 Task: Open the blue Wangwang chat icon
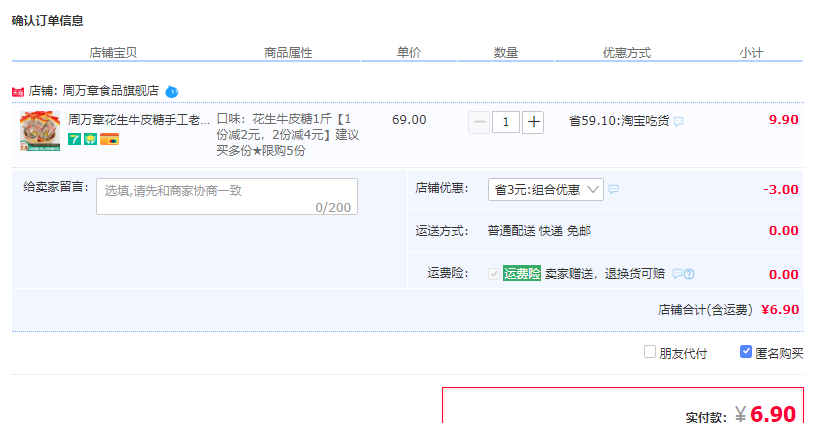pyautogui.click(x=172, y=92)
